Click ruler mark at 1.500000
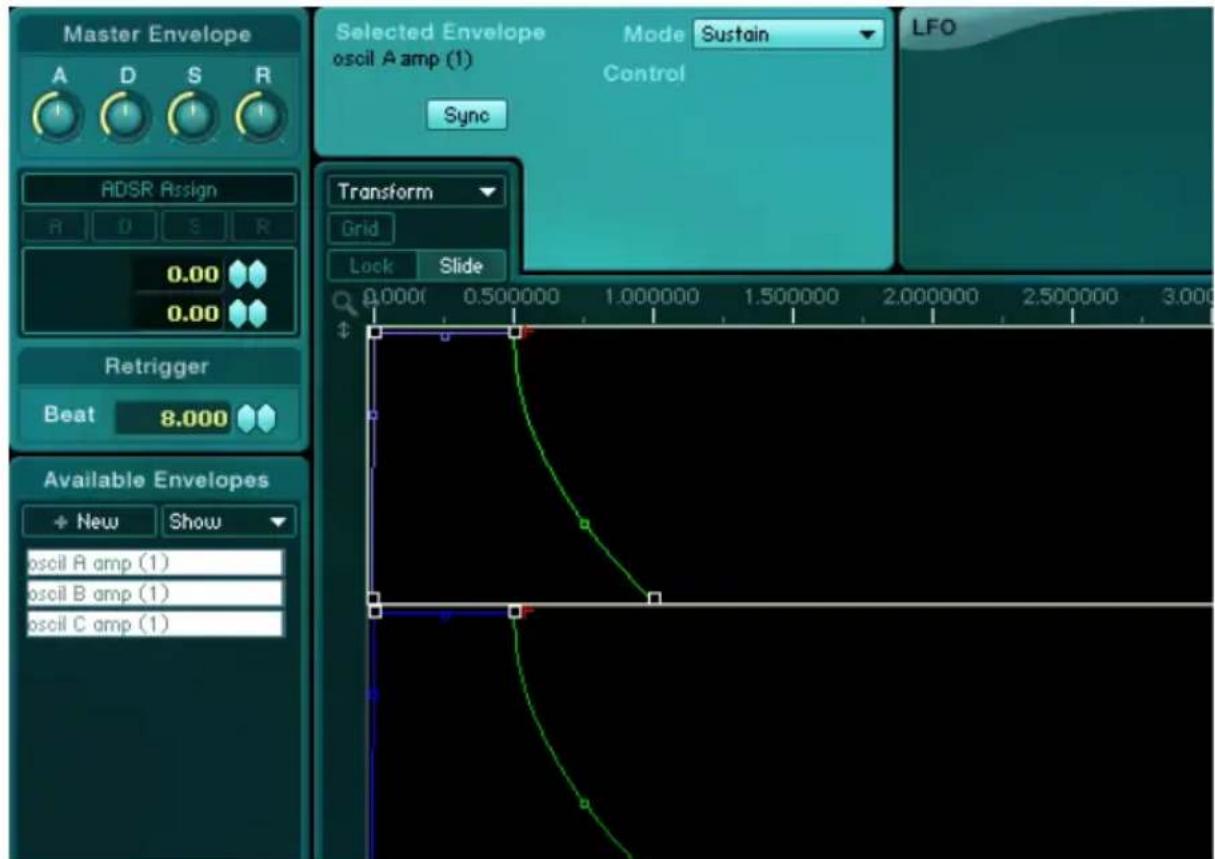1215x859 pixels. (792, 298)
